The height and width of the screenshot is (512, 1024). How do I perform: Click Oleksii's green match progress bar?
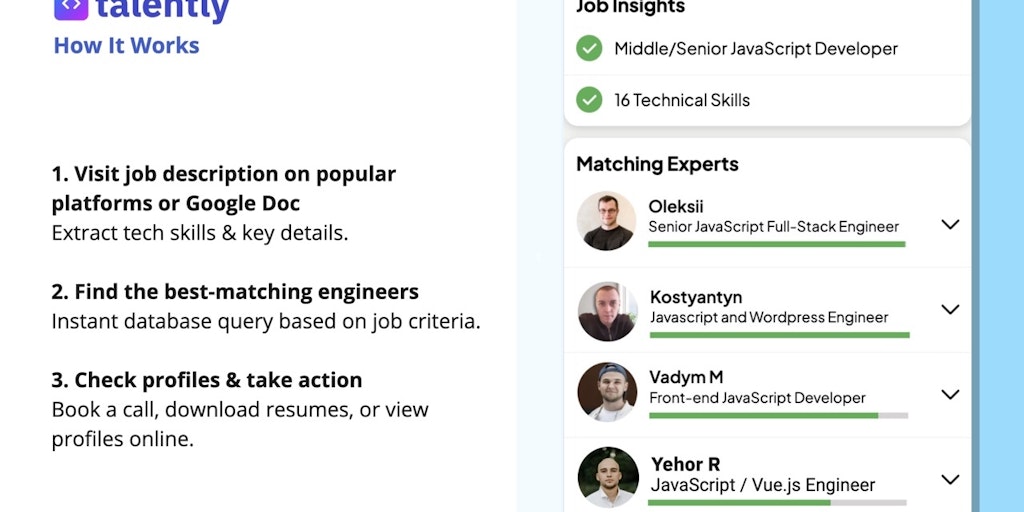point(776,244)
